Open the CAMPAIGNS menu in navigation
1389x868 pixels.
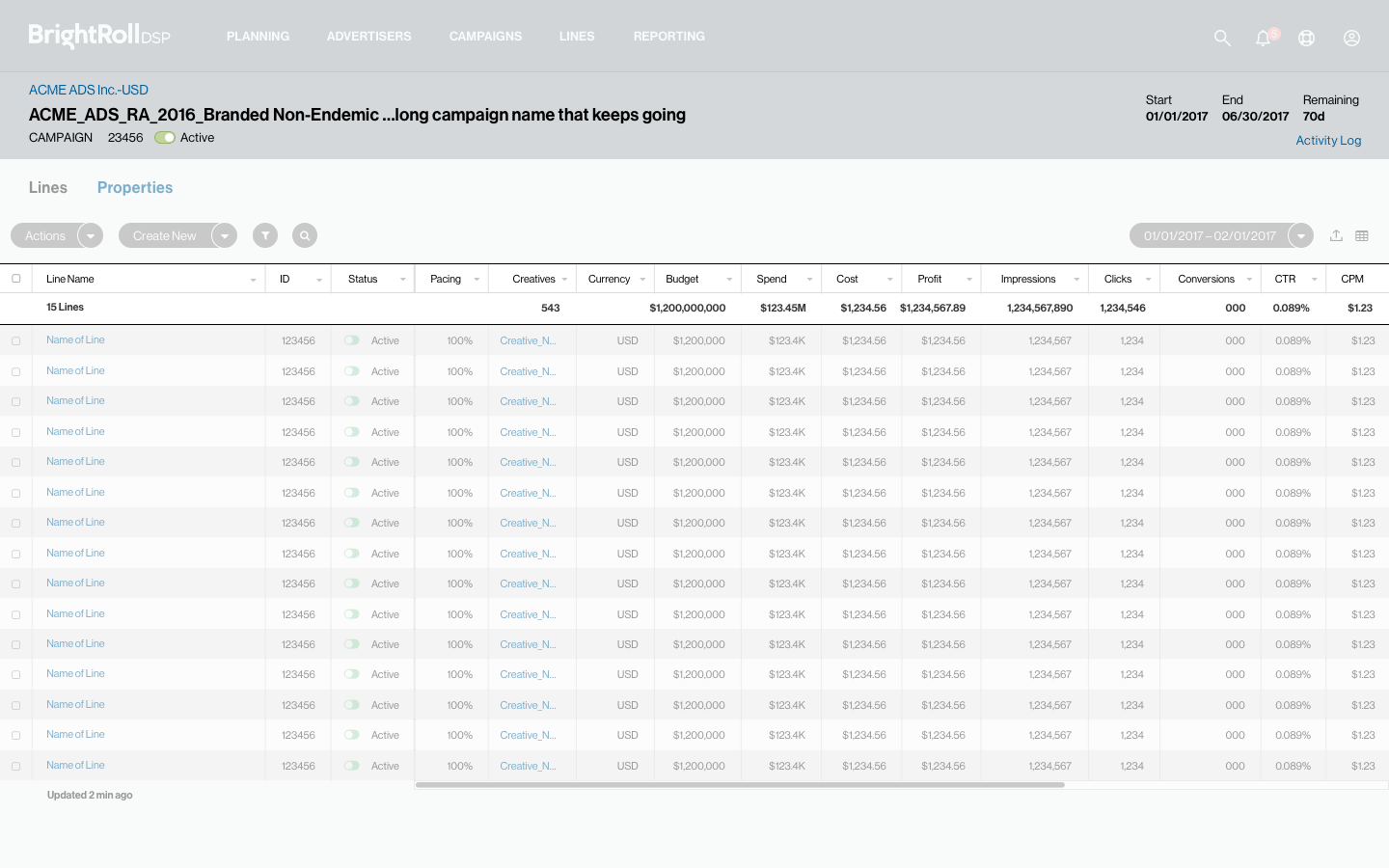coord(485,36)
